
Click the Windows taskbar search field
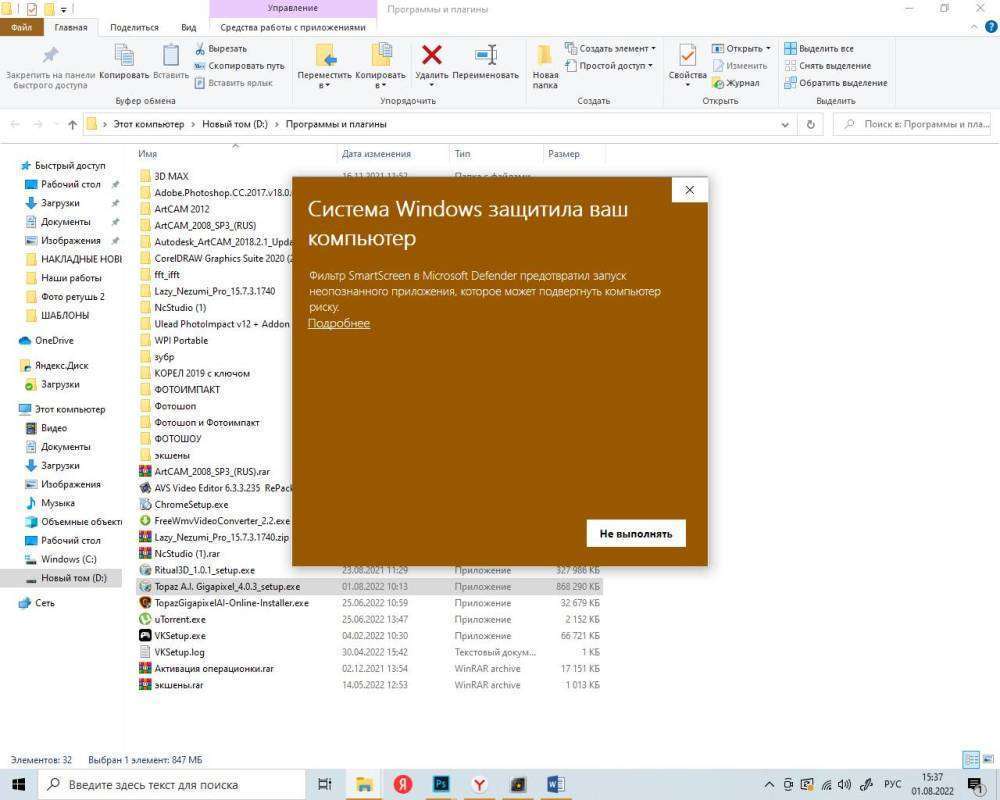click(x=170, y=785)
